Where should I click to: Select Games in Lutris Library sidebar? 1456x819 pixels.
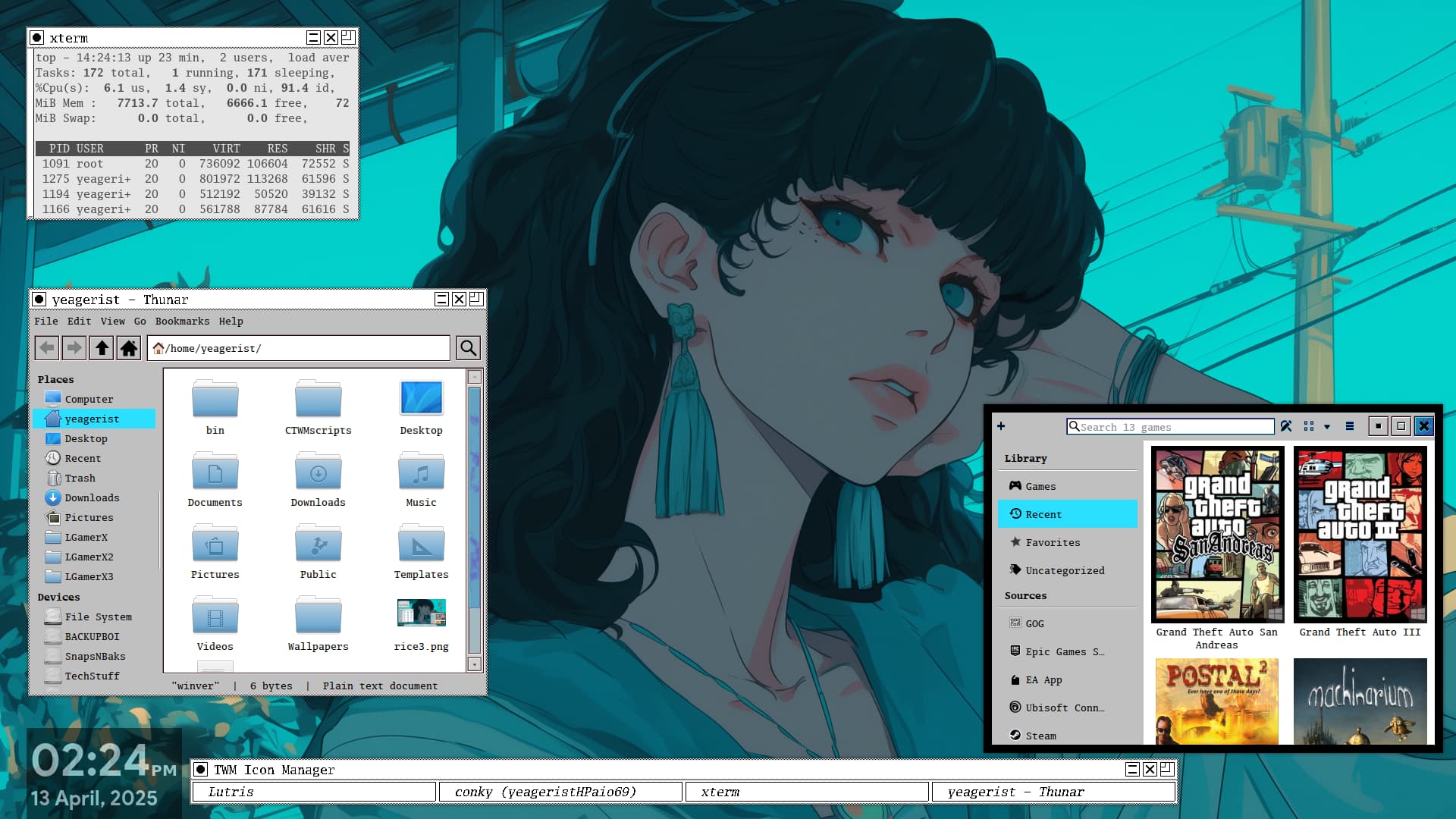pyautogui.click(x=1068, y=486)
